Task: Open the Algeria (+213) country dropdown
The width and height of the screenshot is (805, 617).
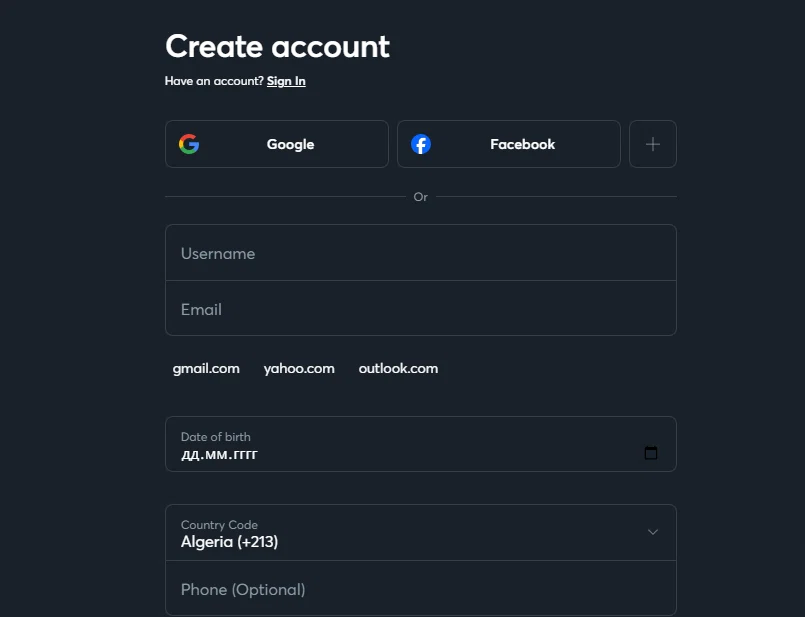Action: click(x=420, y=532)
